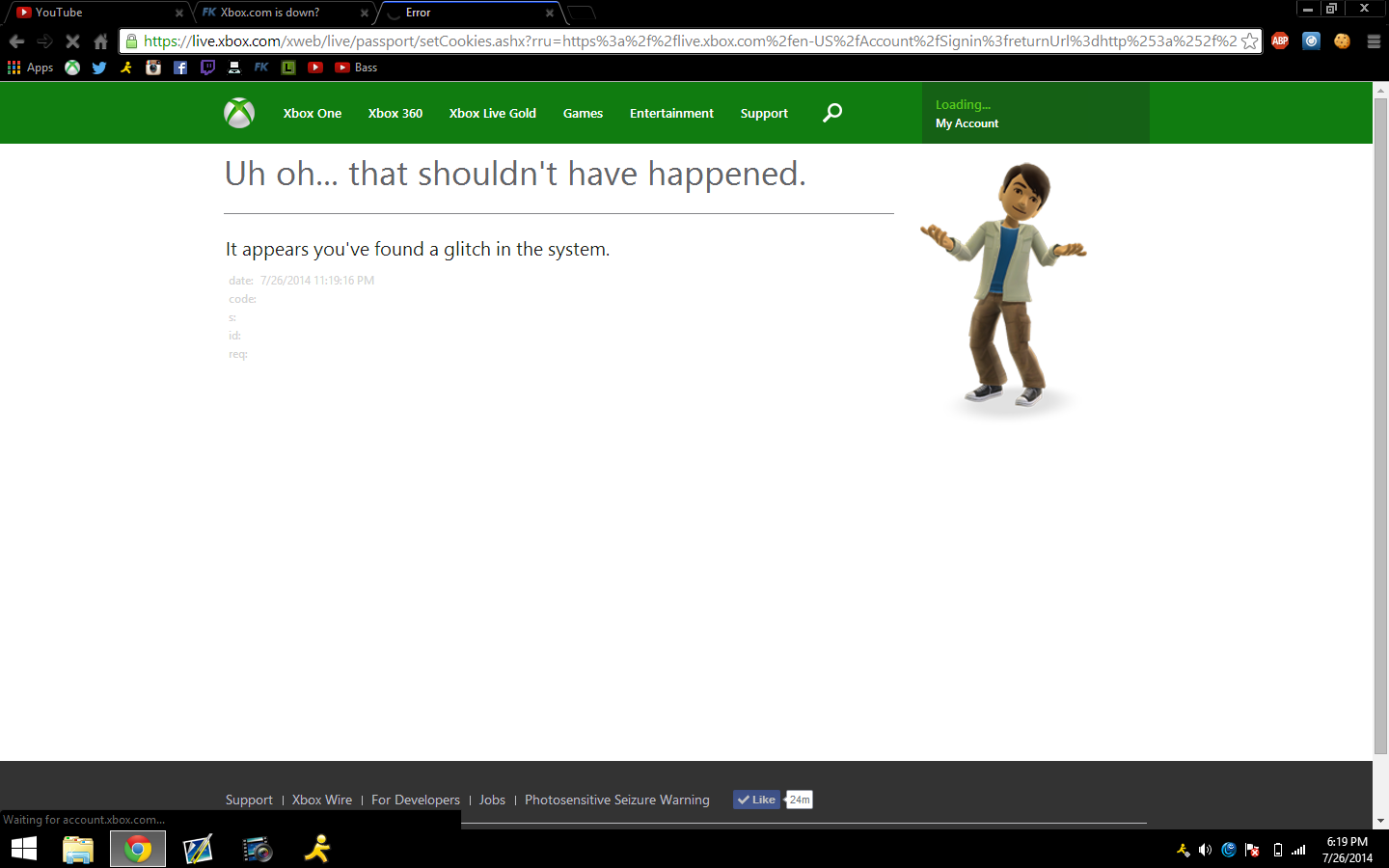
Task: Open the green L bookmark
Action: (288, 68)
